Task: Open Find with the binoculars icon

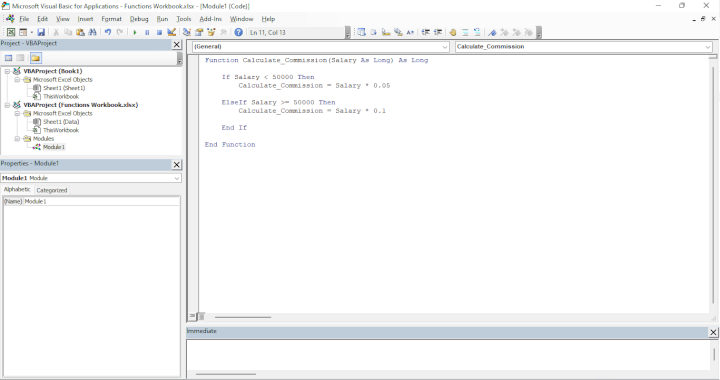Action: pyautogui.click(x=92, y=32)
